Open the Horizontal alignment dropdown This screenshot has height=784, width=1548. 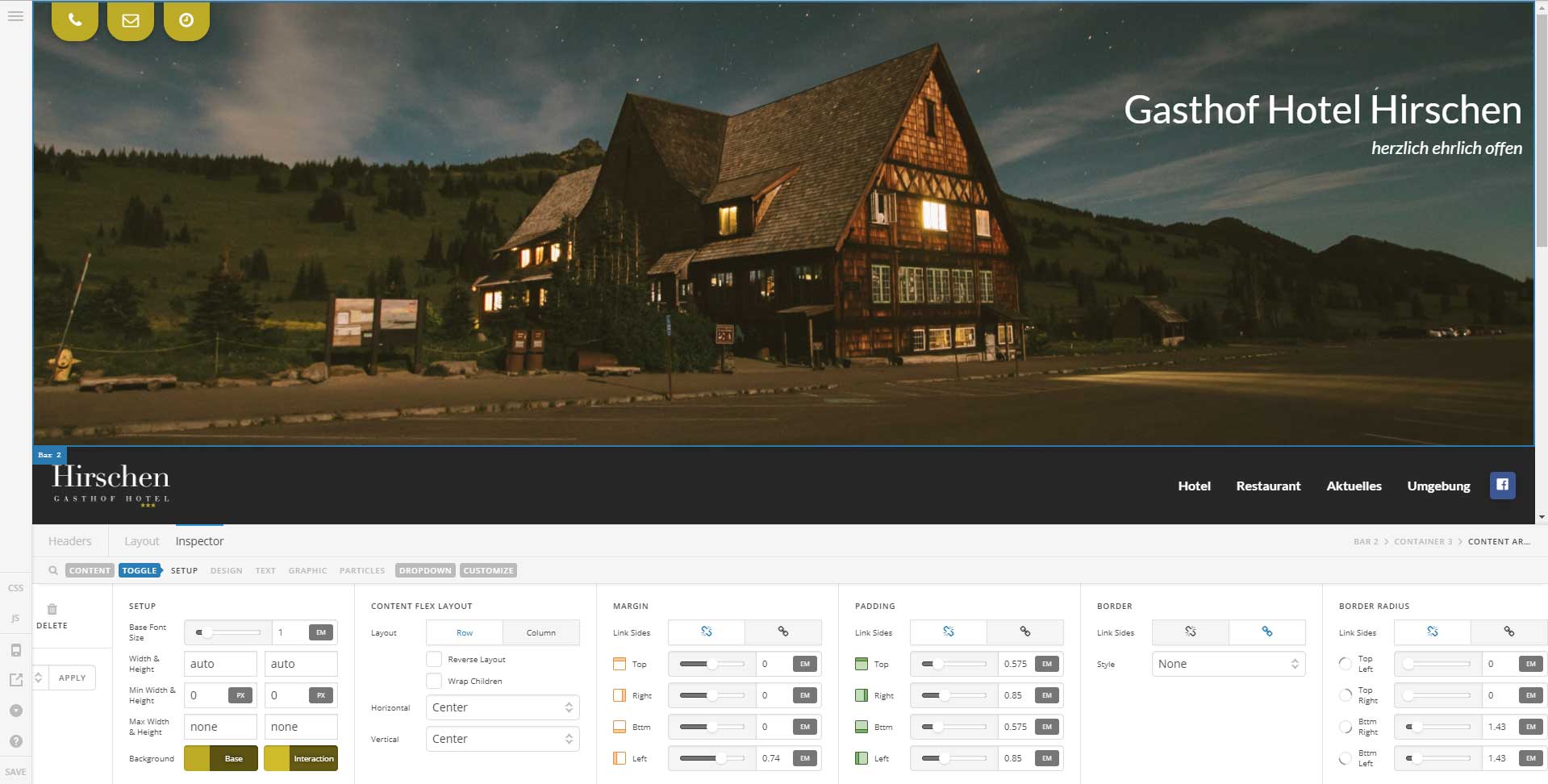coord(502,707)
